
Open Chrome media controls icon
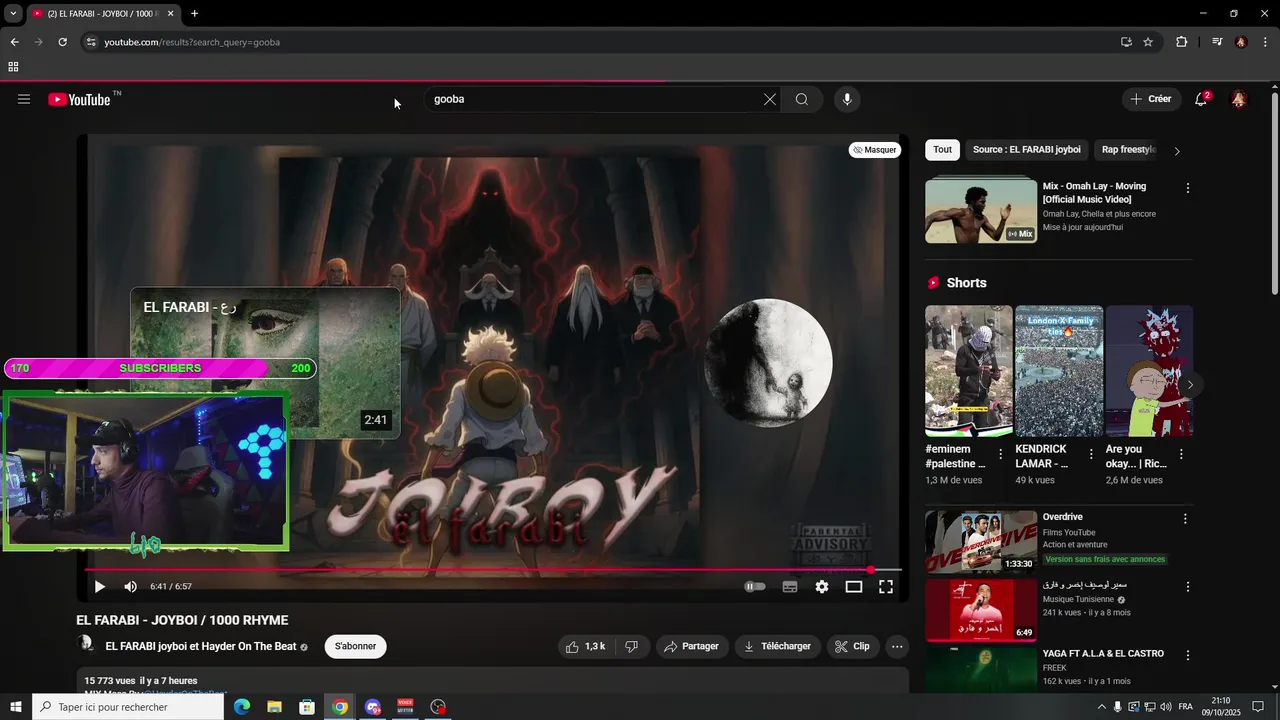point(1217,42)
